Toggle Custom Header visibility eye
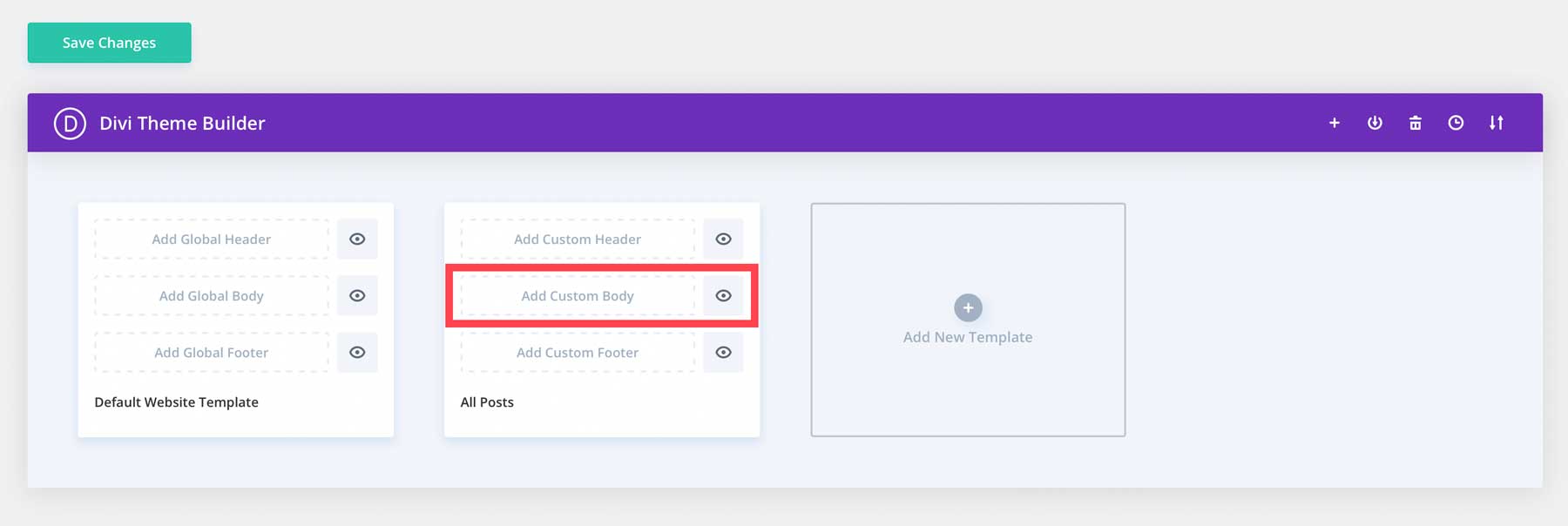 [723, 239]
